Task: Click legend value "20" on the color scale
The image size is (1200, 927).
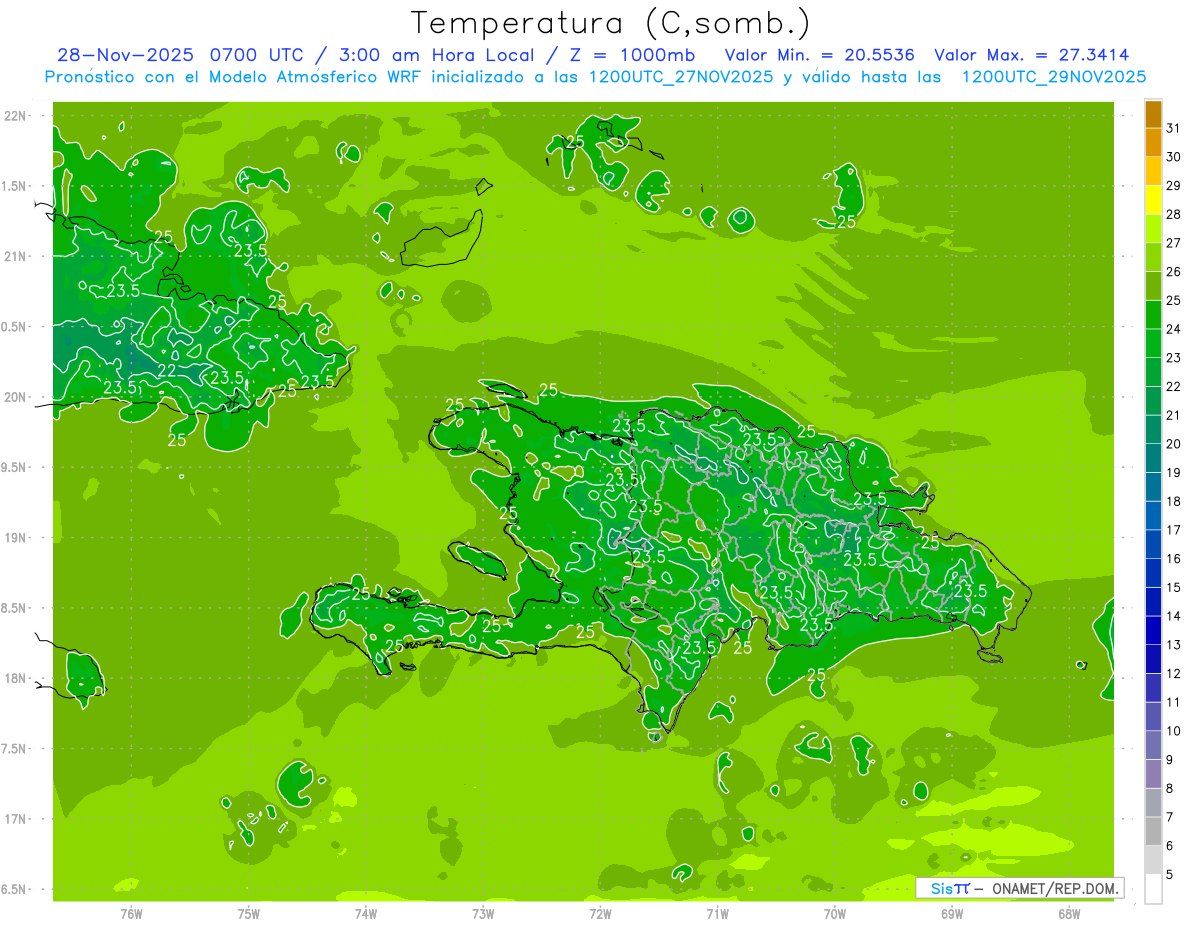Action: (x=1173, y=444)
